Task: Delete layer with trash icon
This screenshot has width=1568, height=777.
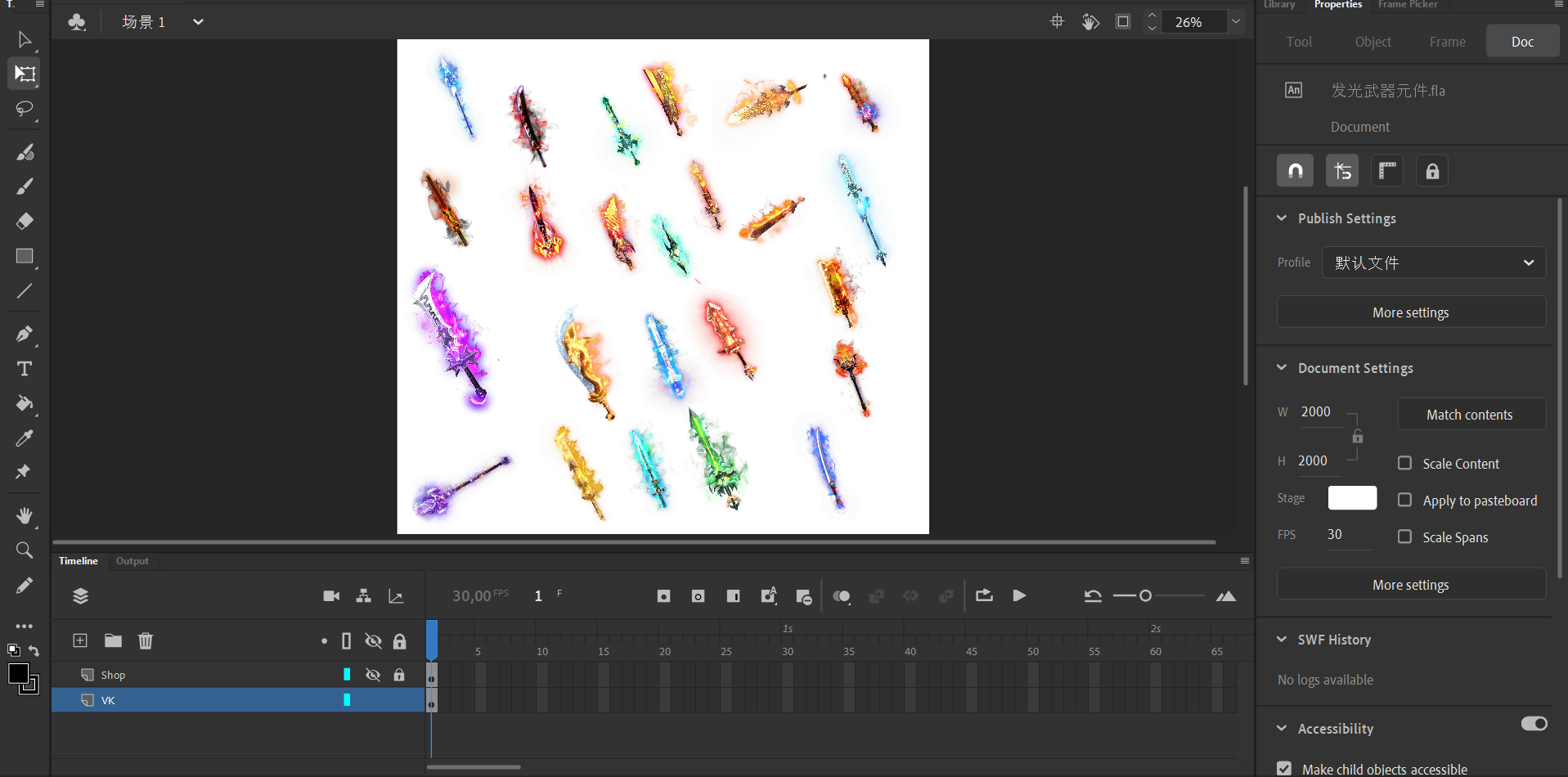Action: click(146, 640)
